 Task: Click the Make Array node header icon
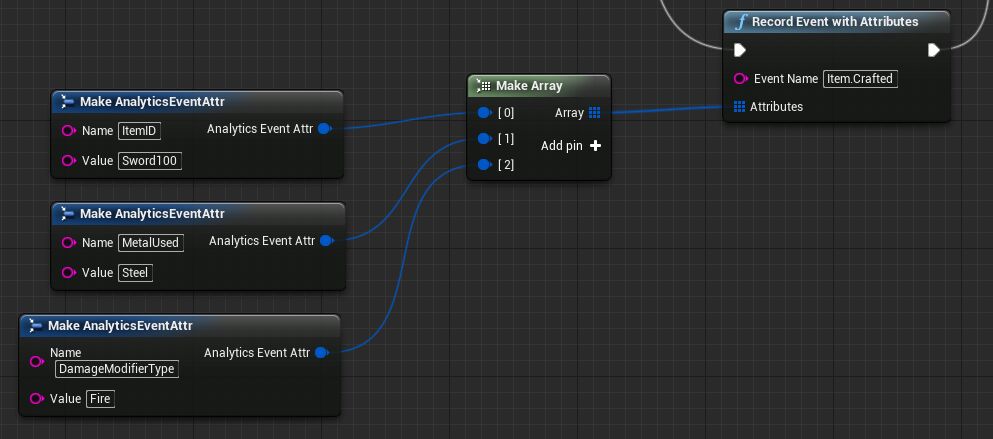pyautogui.click(x=483, y=86)
